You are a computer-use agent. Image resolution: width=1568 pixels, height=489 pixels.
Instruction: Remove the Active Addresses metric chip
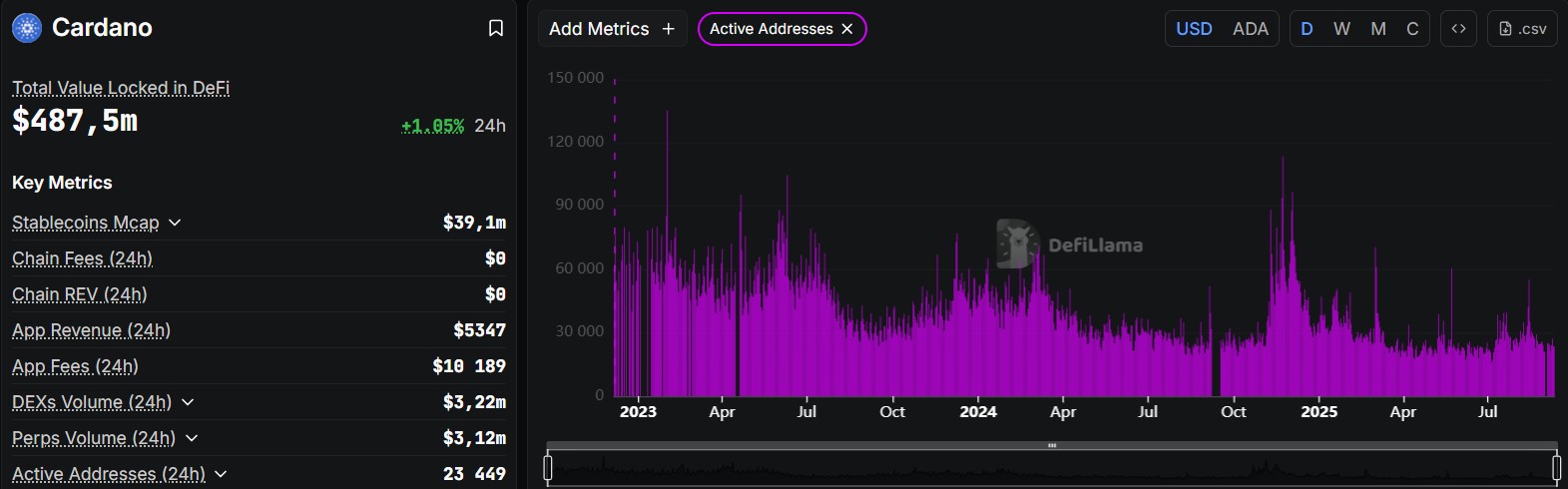tap(847, 29)
